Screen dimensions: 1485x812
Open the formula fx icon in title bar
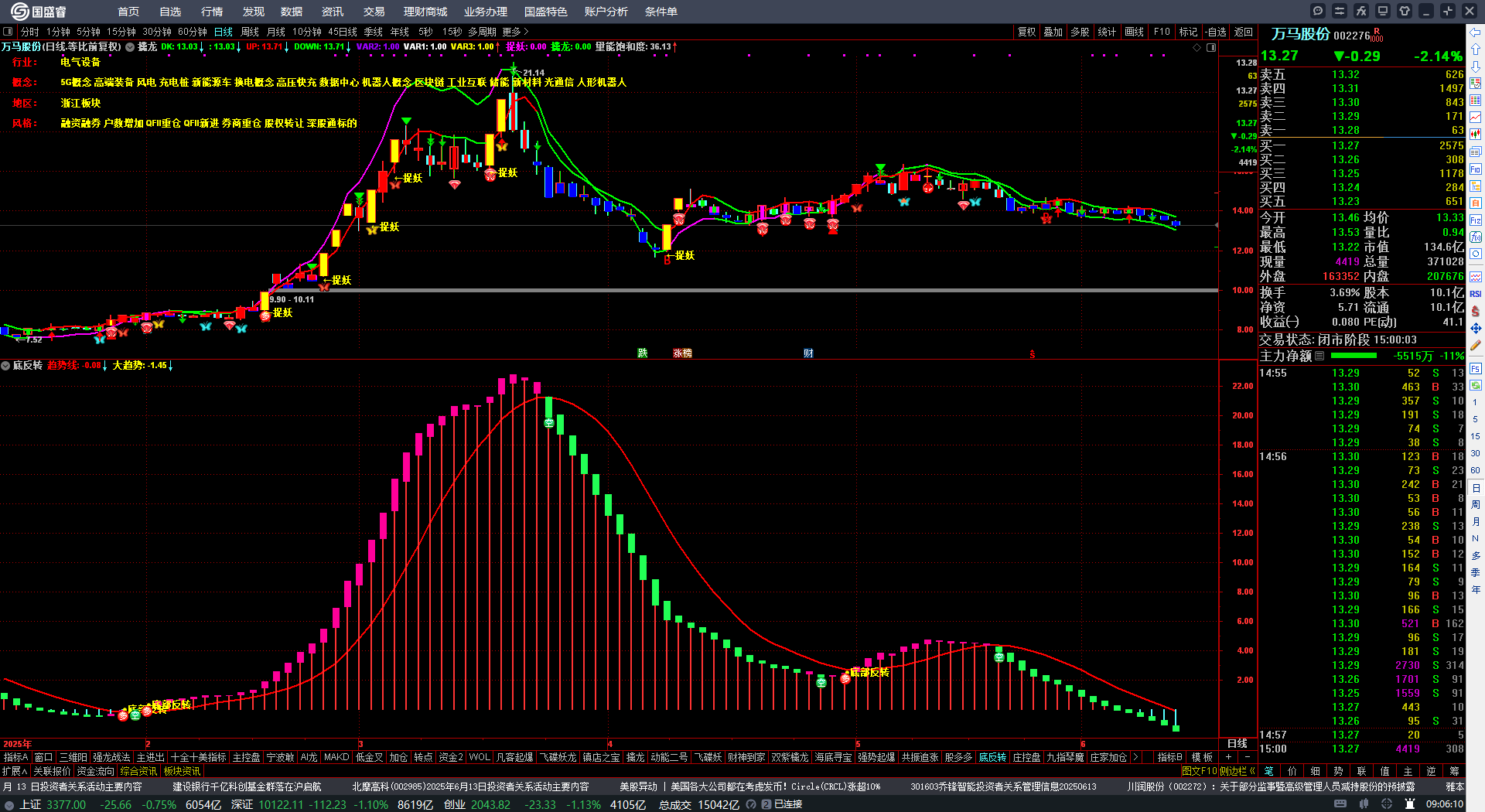(x=1361, y=11)
